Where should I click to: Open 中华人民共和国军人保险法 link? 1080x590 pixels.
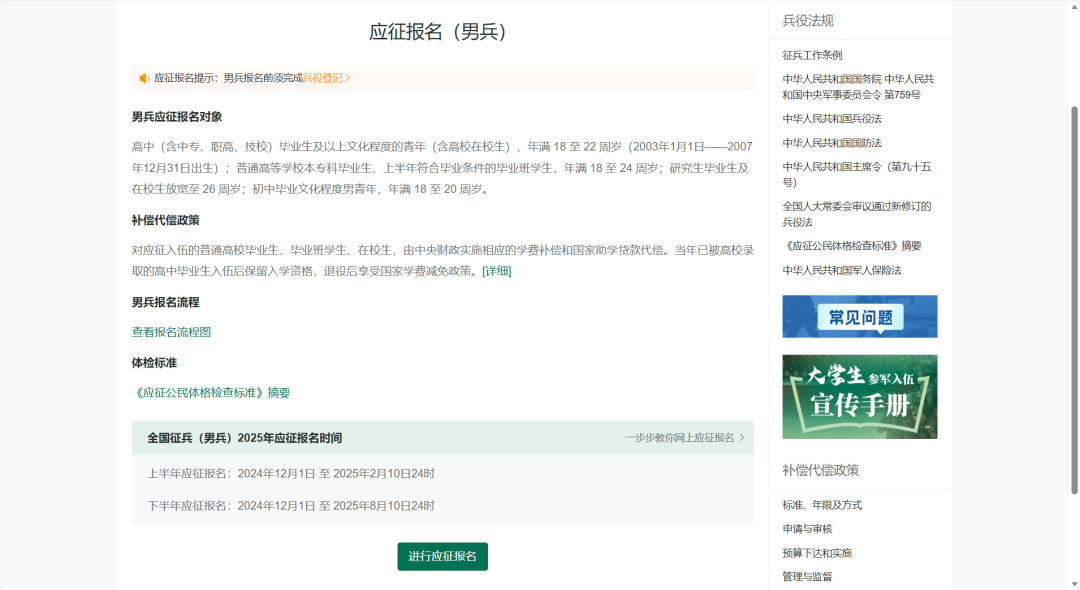[842, 270]
